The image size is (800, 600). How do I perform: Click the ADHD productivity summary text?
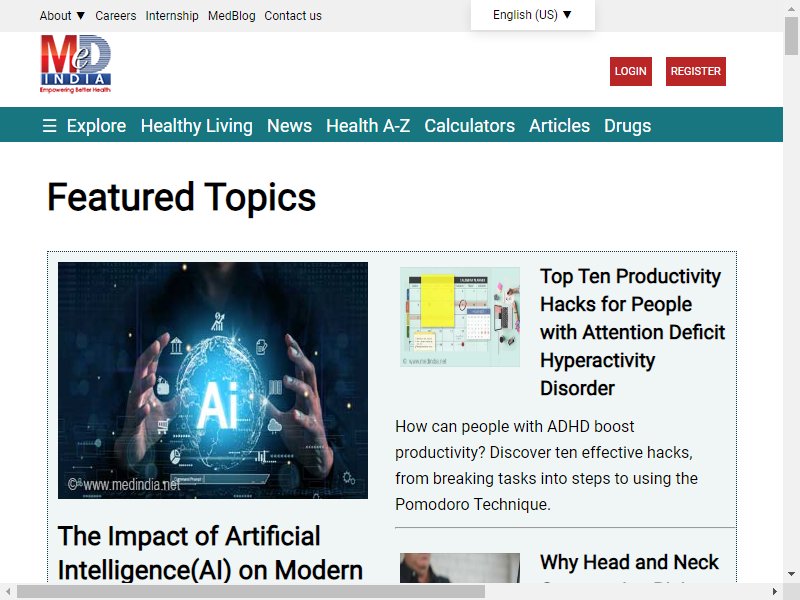tap(546, 465)
